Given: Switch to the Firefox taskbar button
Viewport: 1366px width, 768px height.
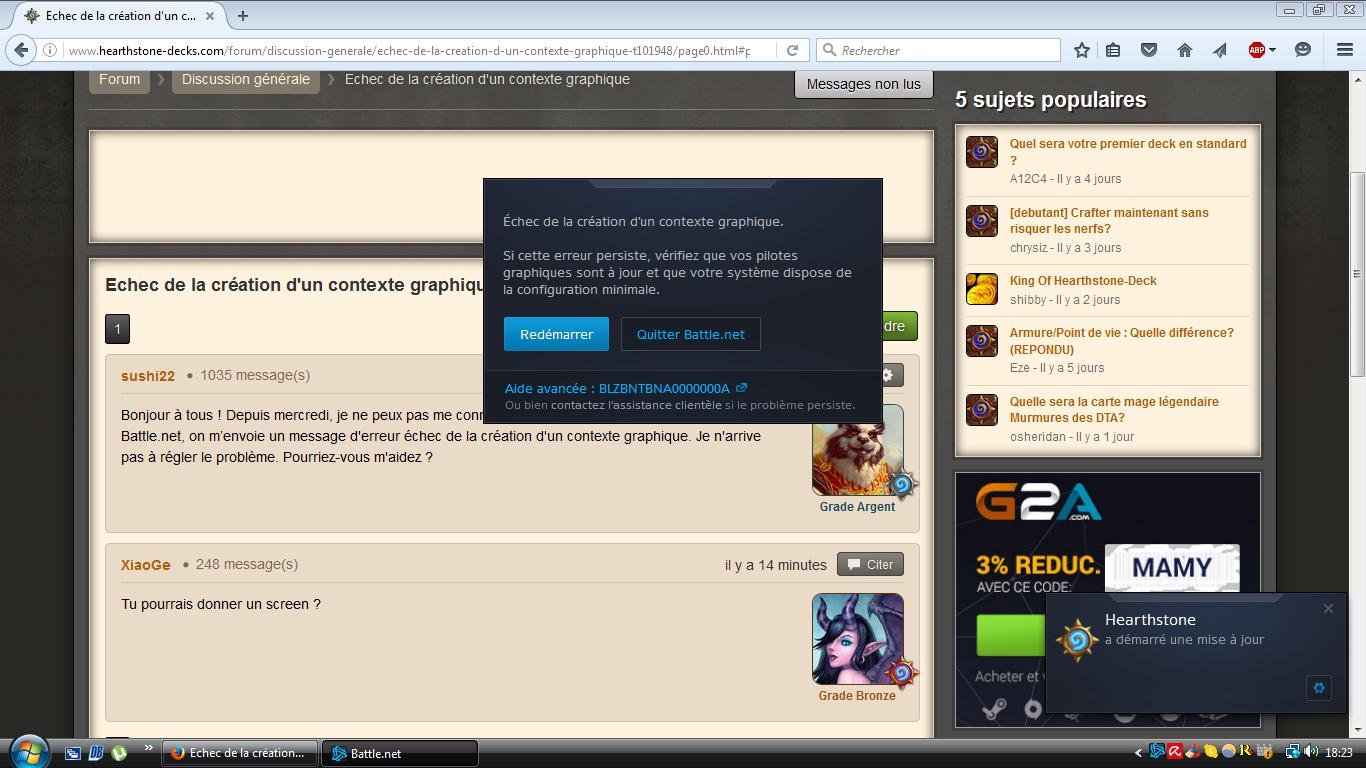Looking at the screenshot, I should [x=240, y=753].
